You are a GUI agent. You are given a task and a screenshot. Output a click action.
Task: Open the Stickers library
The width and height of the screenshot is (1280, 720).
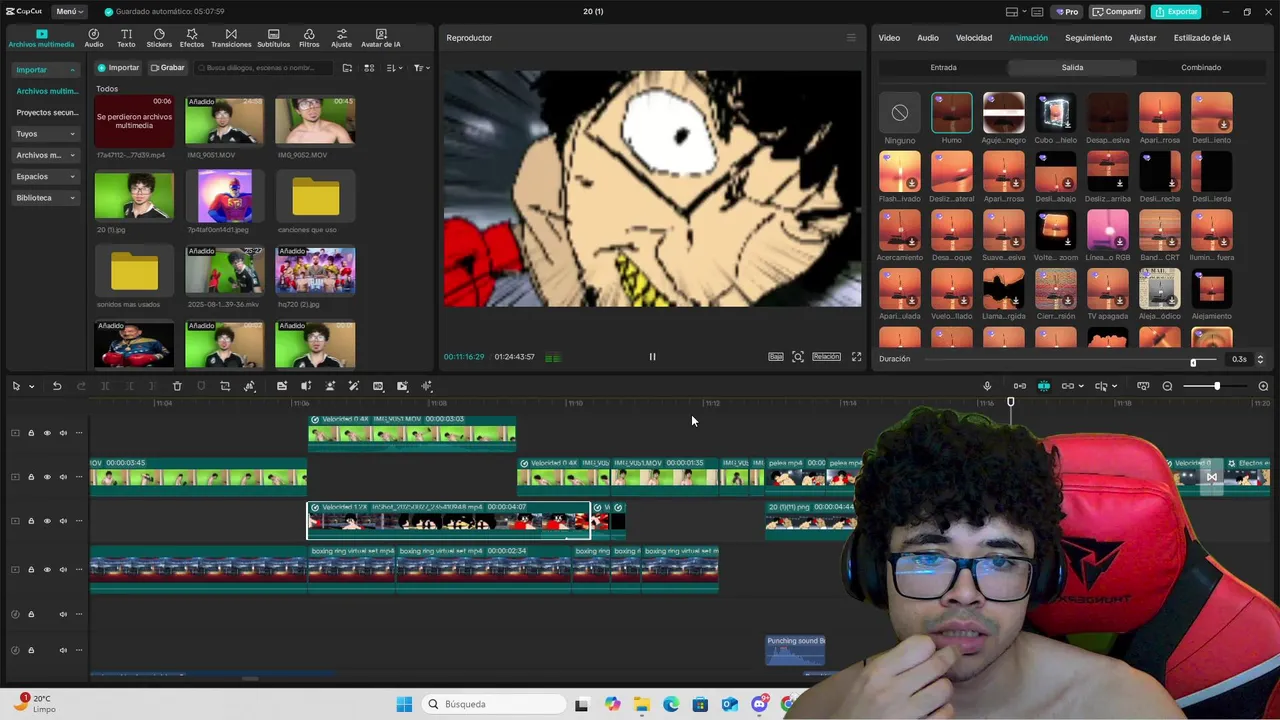pyautogui.click(x=159, y=38)
